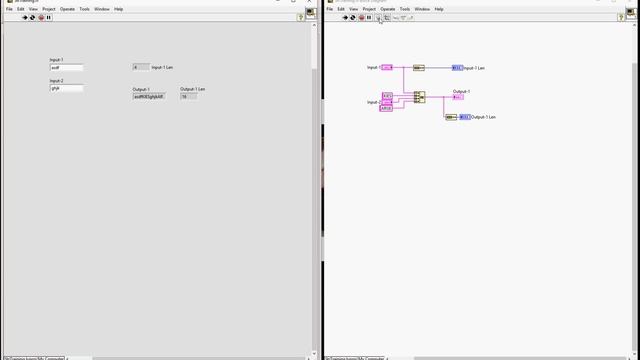Open Window menu in front panel
This screenshot has width=640, height=360.
(x=102, y=9)
